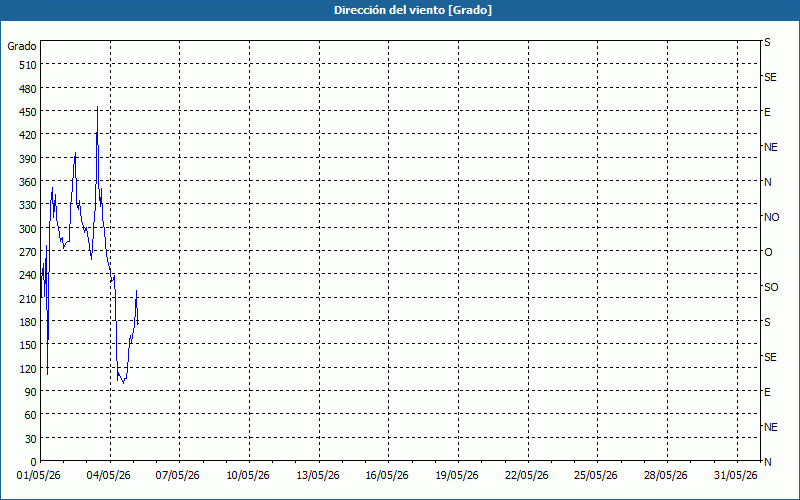Click compass label 'S' on the 180 gridline

pos(767,322)
